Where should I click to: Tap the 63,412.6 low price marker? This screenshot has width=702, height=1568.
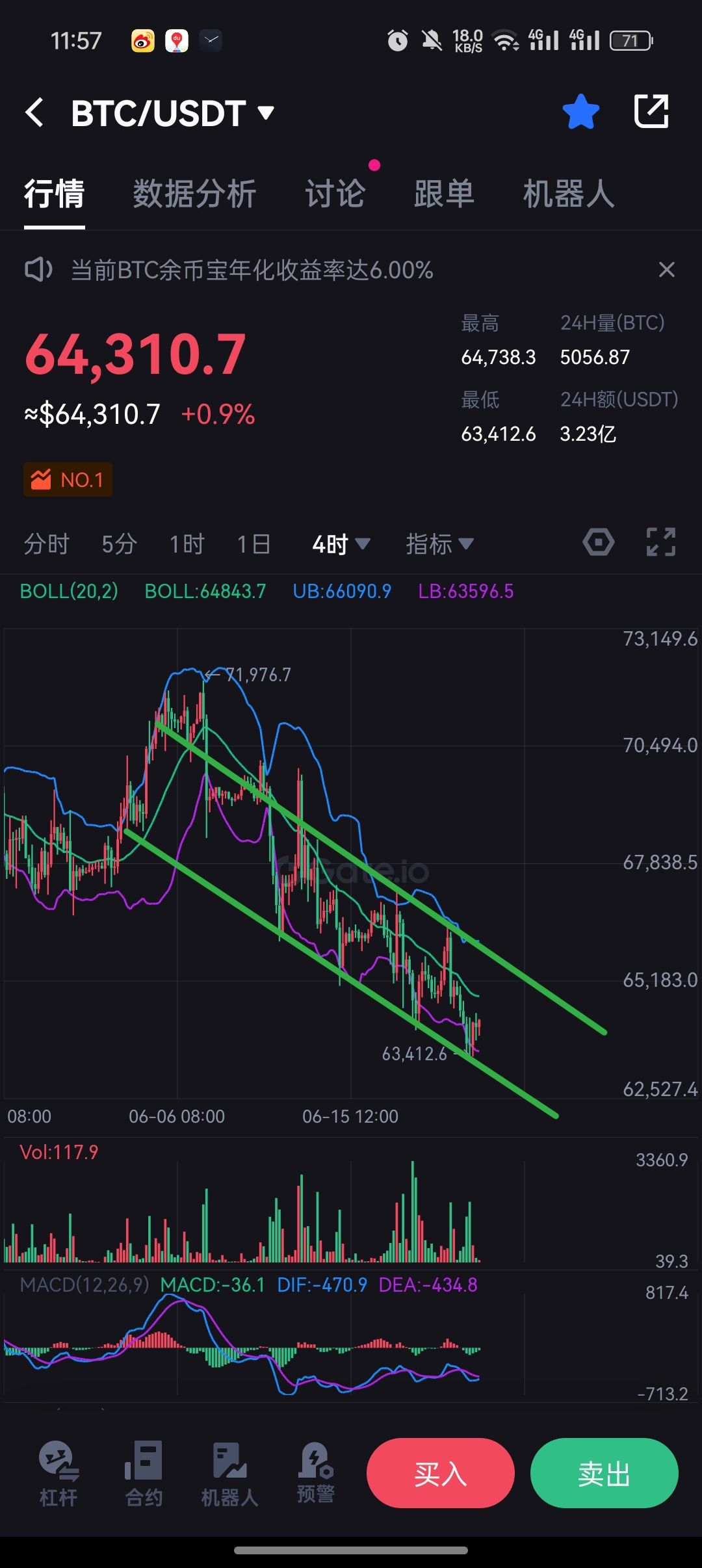pyautogui.click(x=415, y=1053)
